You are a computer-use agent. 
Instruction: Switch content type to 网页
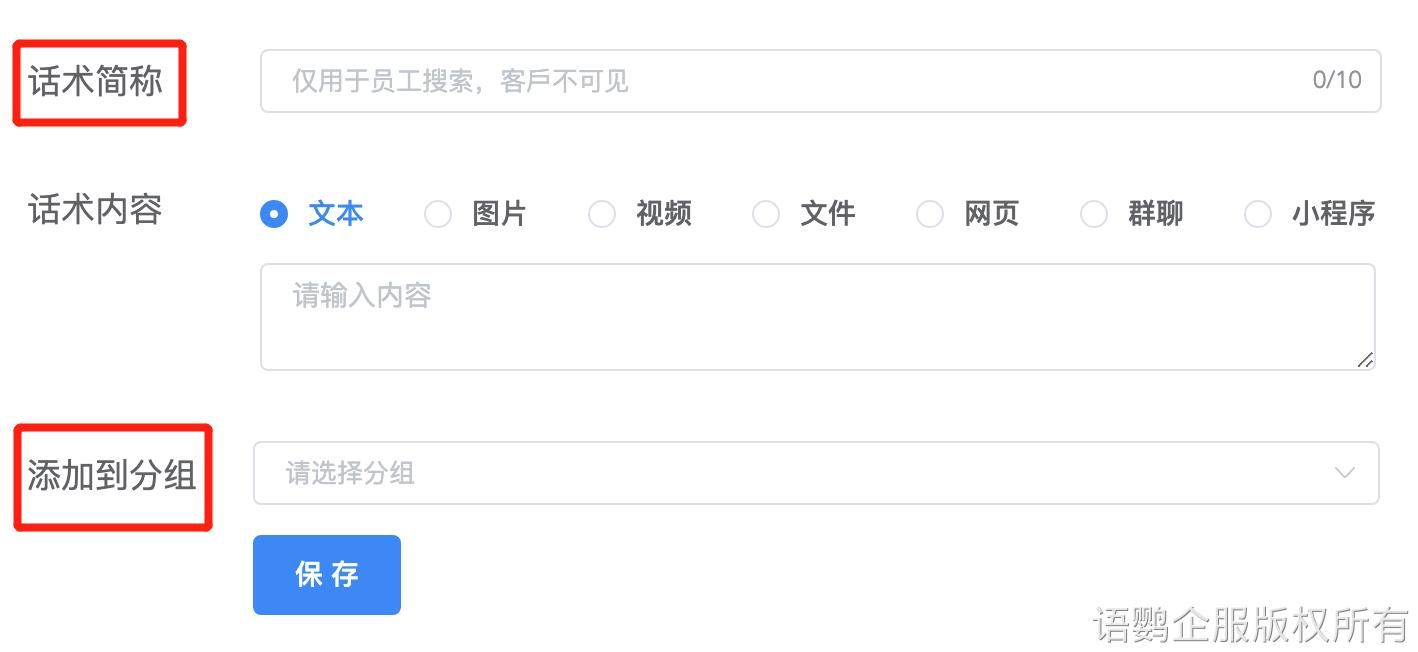tap(930, 214)
